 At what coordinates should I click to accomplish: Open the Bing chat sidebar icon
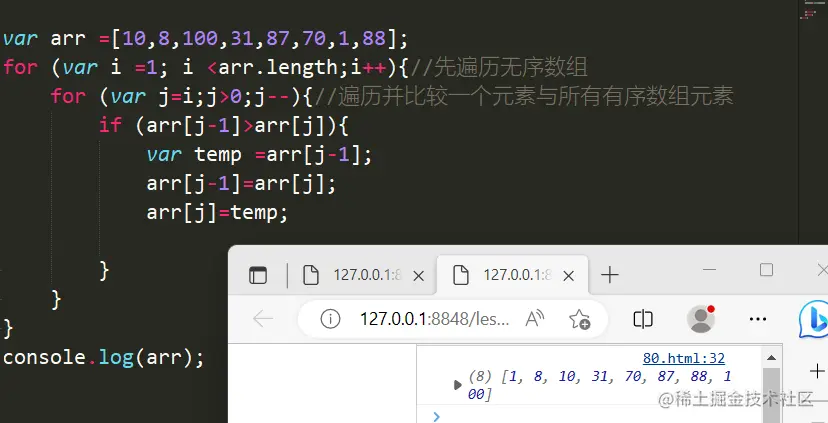[813, 319]
